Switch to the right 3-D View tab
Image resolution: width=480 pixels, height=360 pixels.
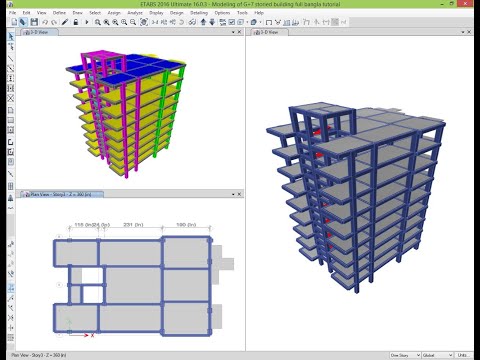tap(269, 32)
